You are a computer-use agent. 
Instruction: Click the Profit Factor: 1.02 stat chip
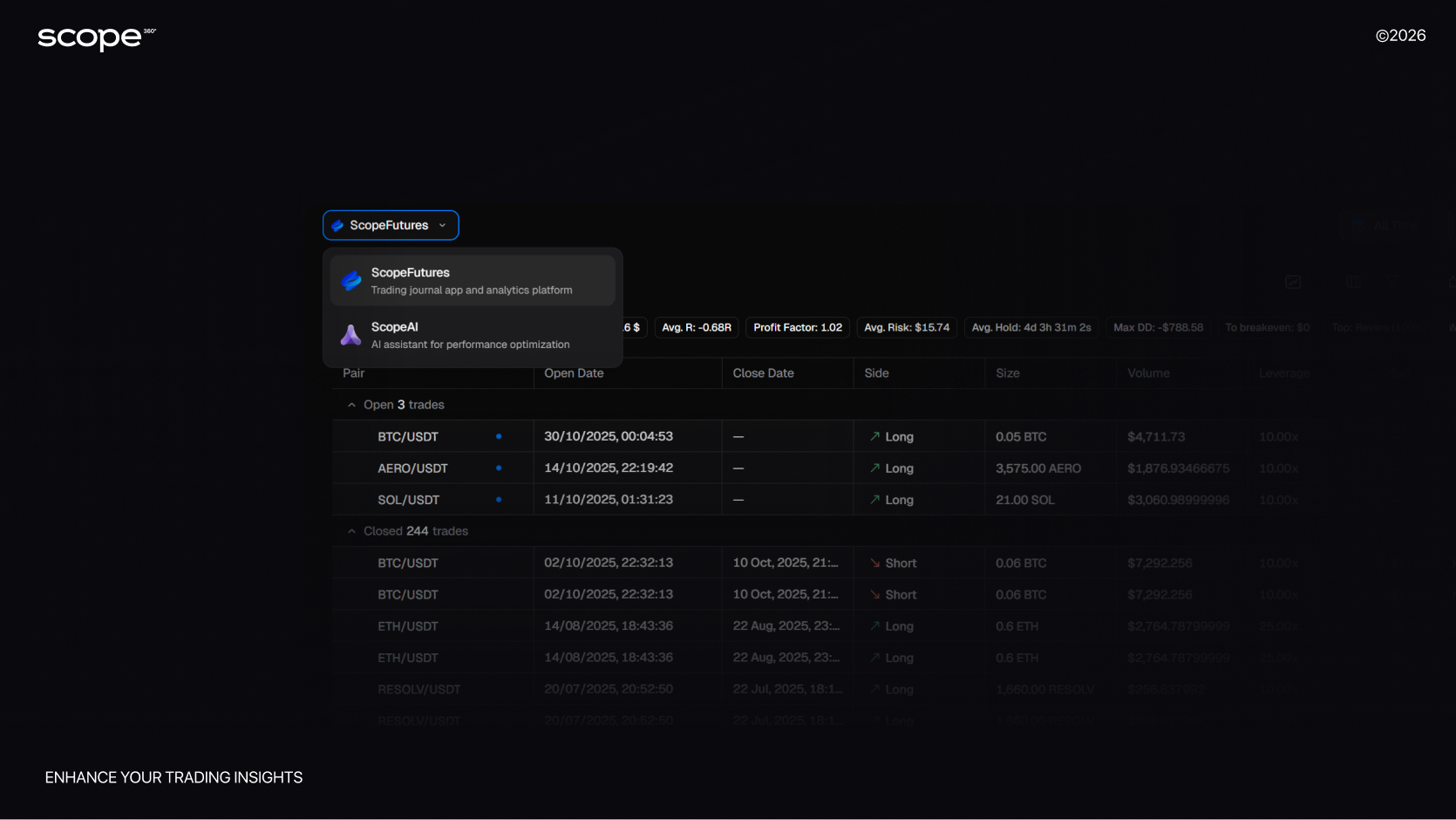[x=798, y=328]
